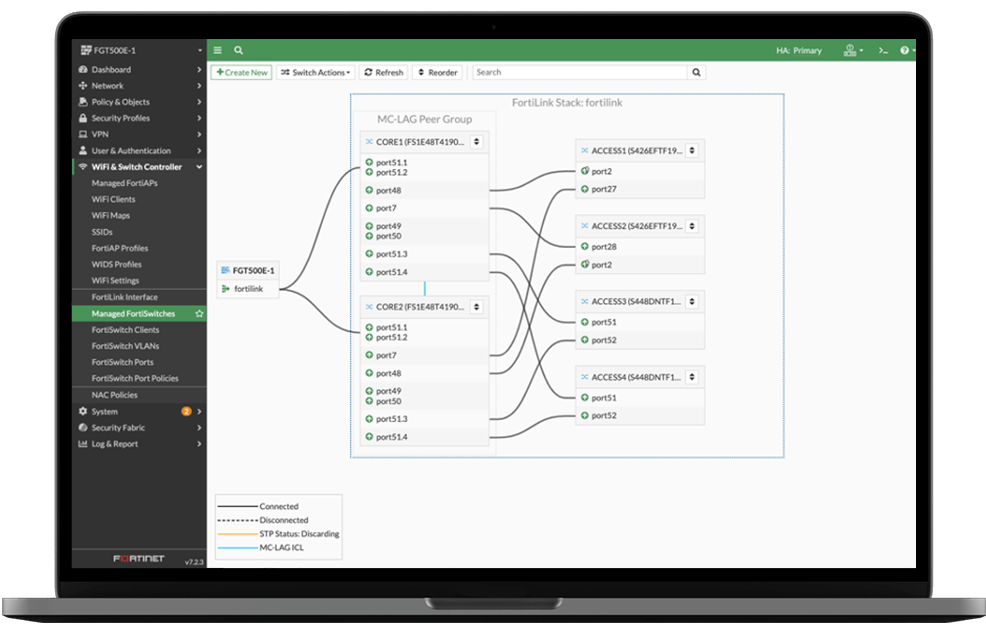
Task: Click the orange notification badge next to System
Action: [186, 411]
